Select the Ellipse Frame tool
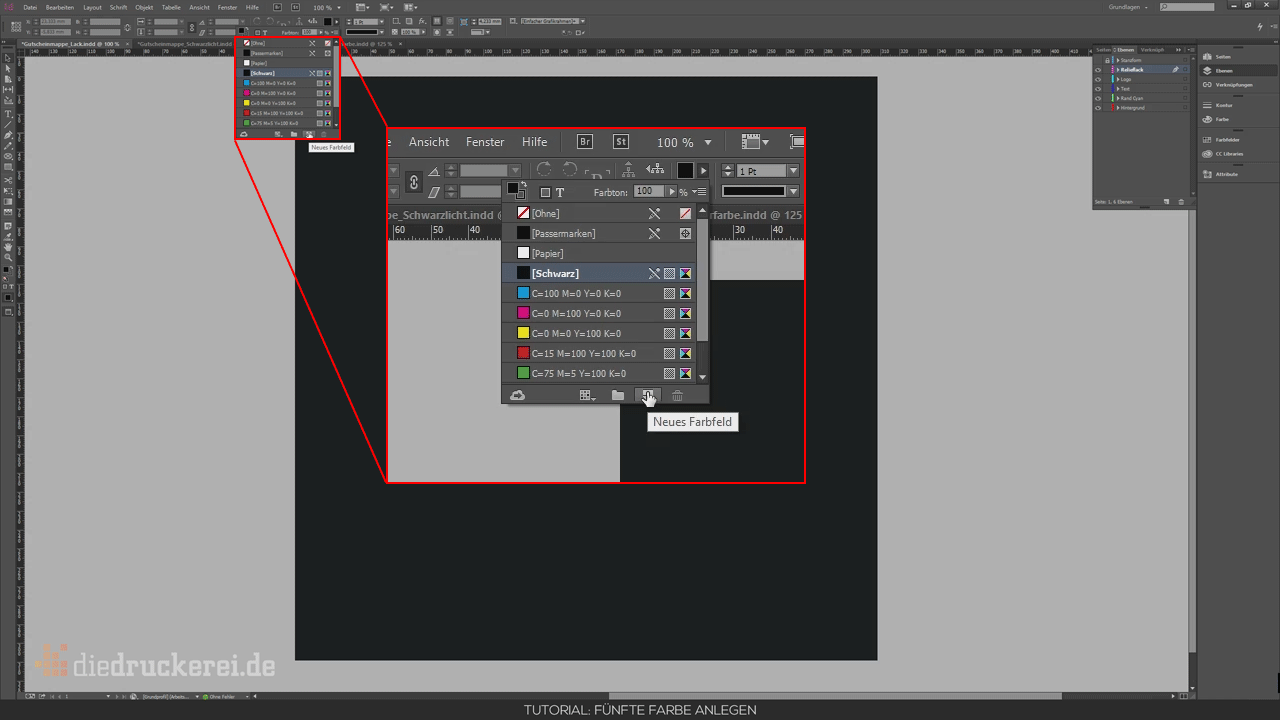This screenshot has height=720, width=1280. (8, 156)
